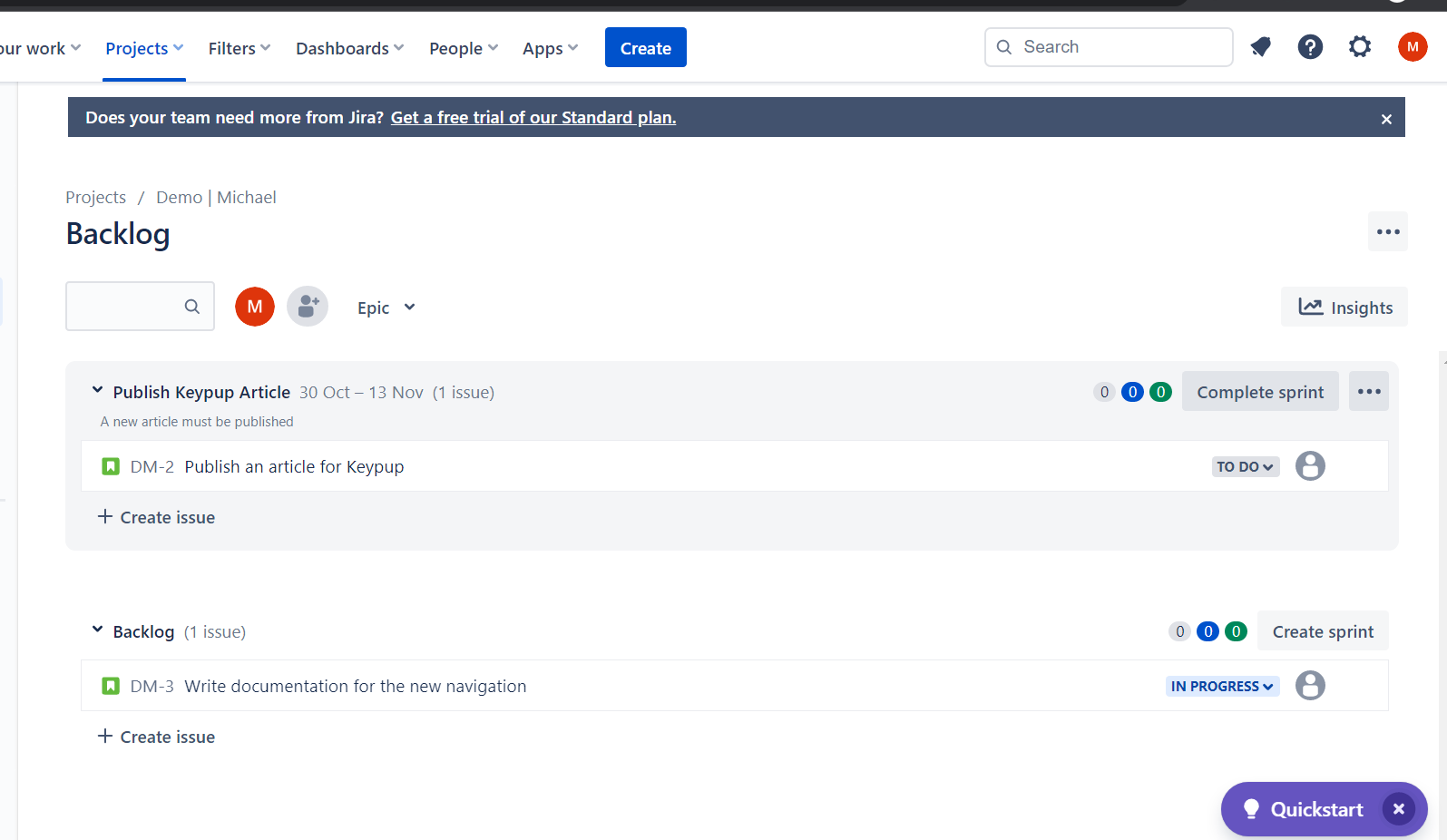Follow the free trial Standard plan link
The height and width of the screenshot is (840, 1447).
pyautogui.click(x=533, y=118)
